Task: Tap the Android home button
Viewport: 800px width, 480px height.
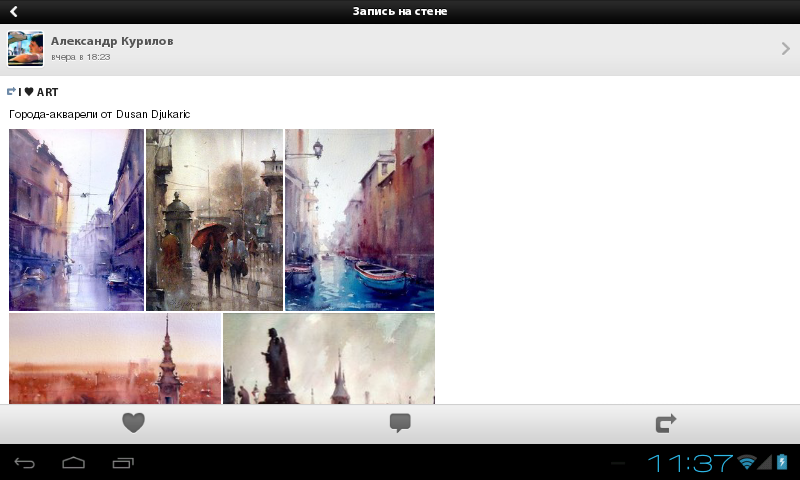Action: point(73,463)
